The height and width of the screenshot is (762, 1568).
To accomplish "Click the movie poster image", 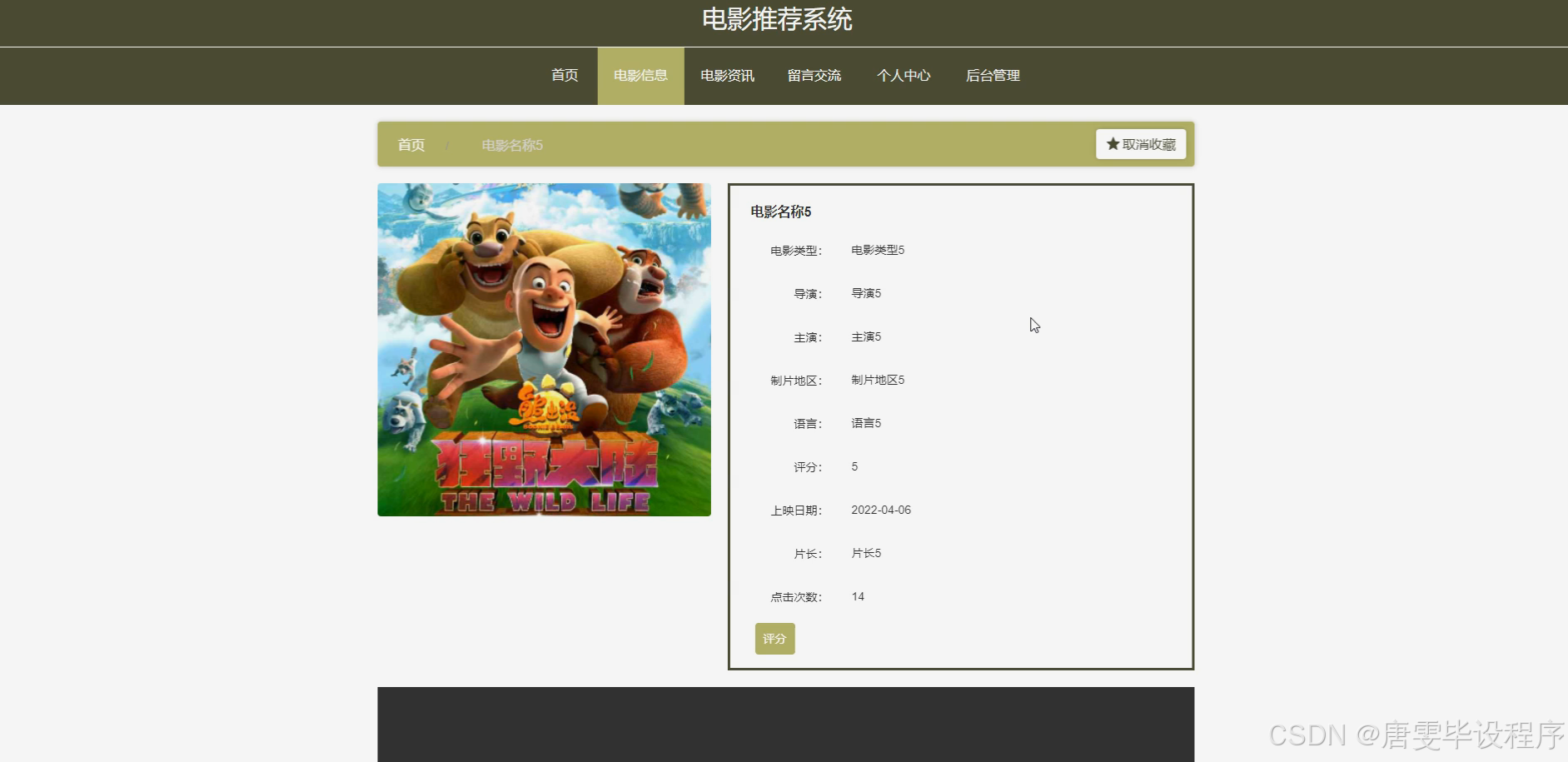I will [544, 350].
